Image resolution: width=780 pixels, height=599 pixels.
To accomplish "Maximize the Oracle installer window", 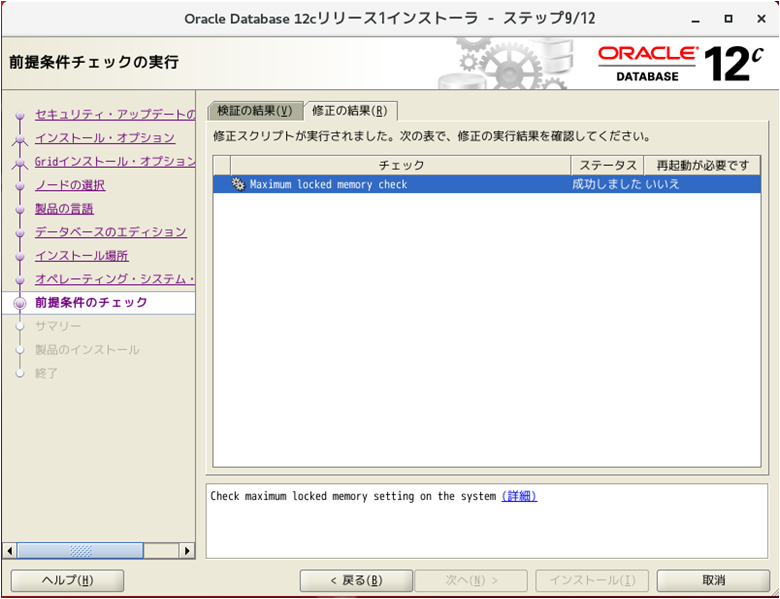I will coord(728,19).
